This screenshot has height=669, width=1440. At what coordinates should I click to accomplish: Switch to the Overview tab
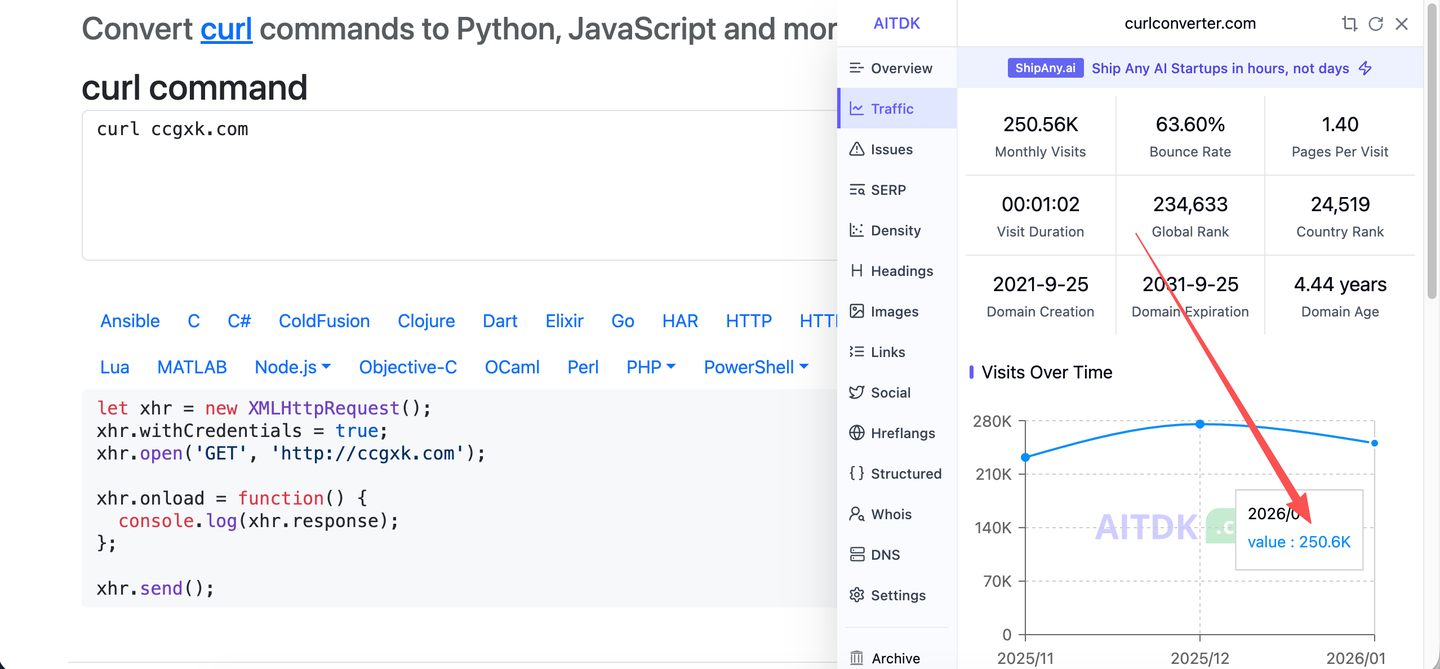click(x=890, y=68)
